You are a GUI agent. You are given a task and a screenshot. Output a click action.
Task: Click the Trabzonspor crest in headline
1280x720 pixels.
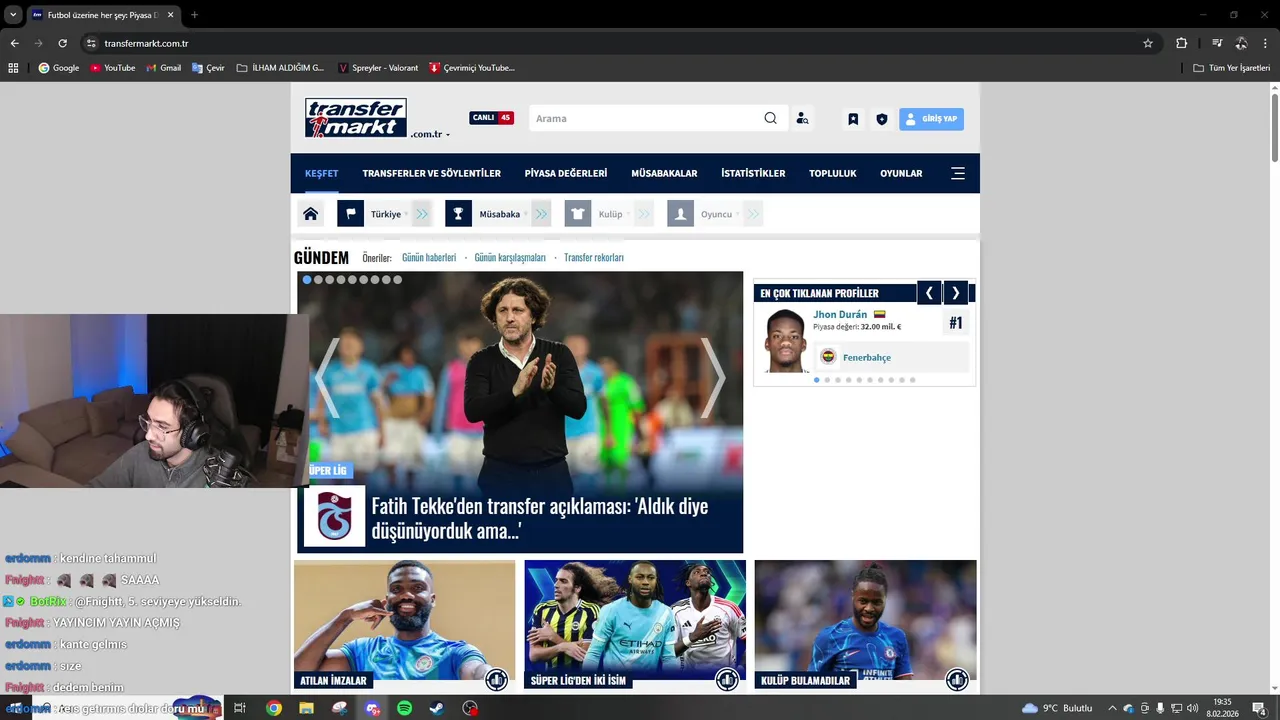pyautogui.click(x=334, y=517)
